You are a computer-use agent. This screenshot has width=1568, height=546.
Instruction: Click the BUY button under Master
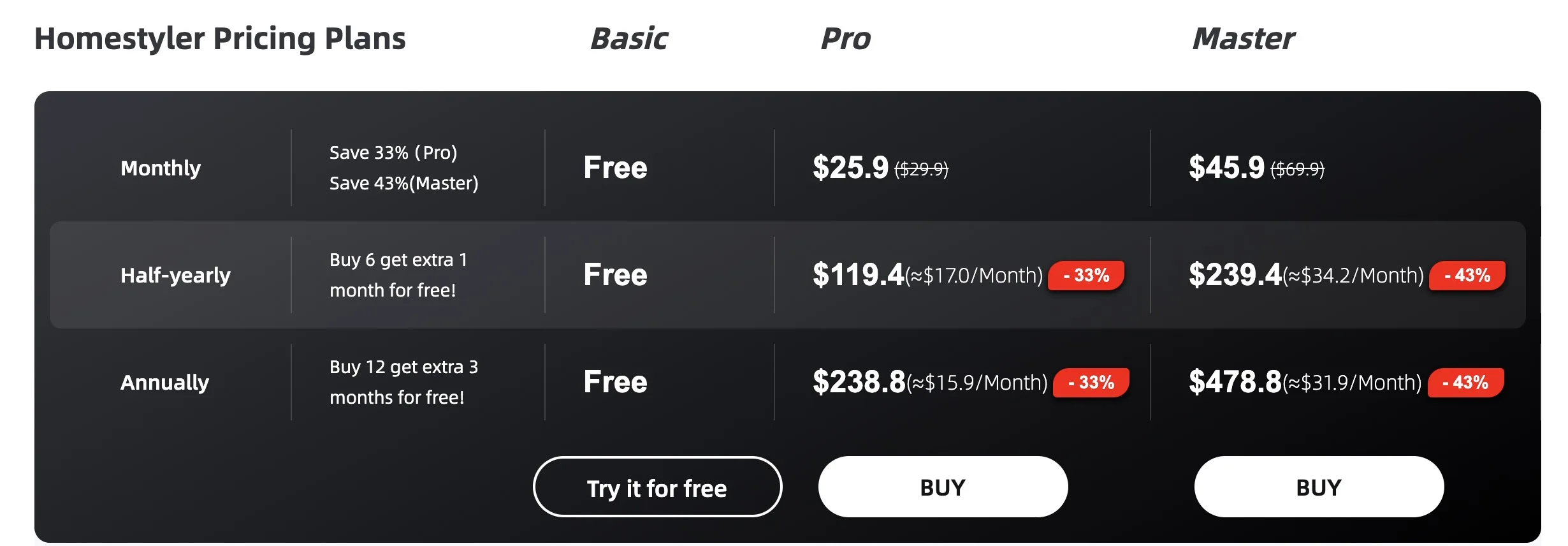point(1319,487)
